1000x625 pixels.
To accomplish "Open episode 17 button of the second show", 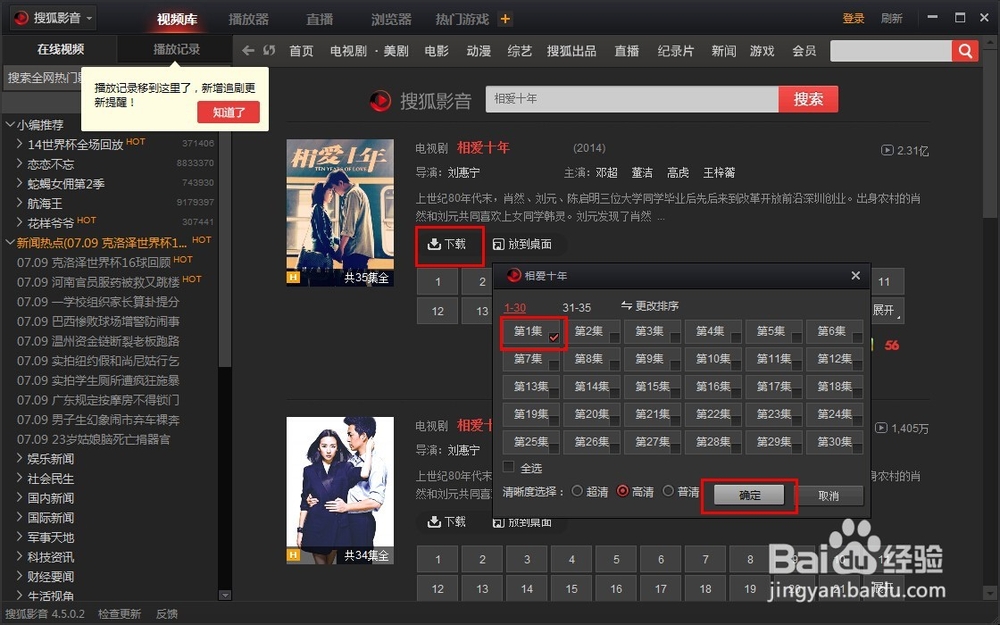I will pyautogui.click(x=661, y=589).
